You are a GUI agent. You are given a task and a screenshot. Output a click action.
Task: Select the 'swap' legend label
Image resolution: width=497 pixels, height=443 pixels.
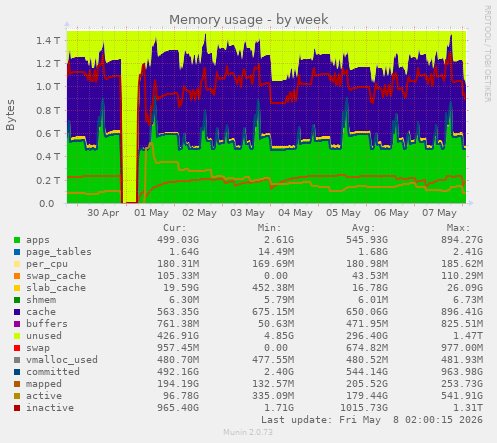coord(38,348)
